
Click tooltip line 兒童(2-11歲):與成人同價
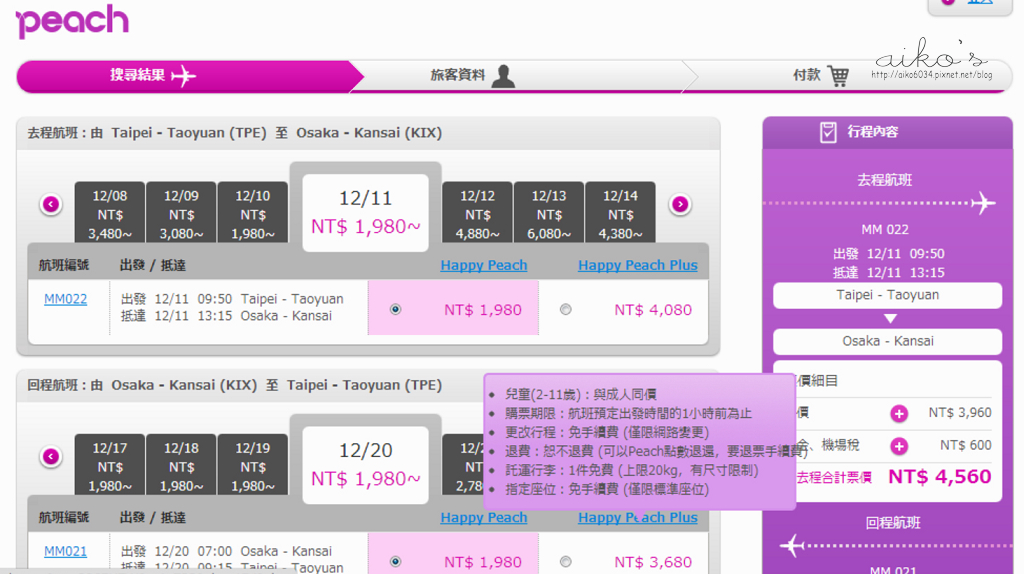[581, 394]
